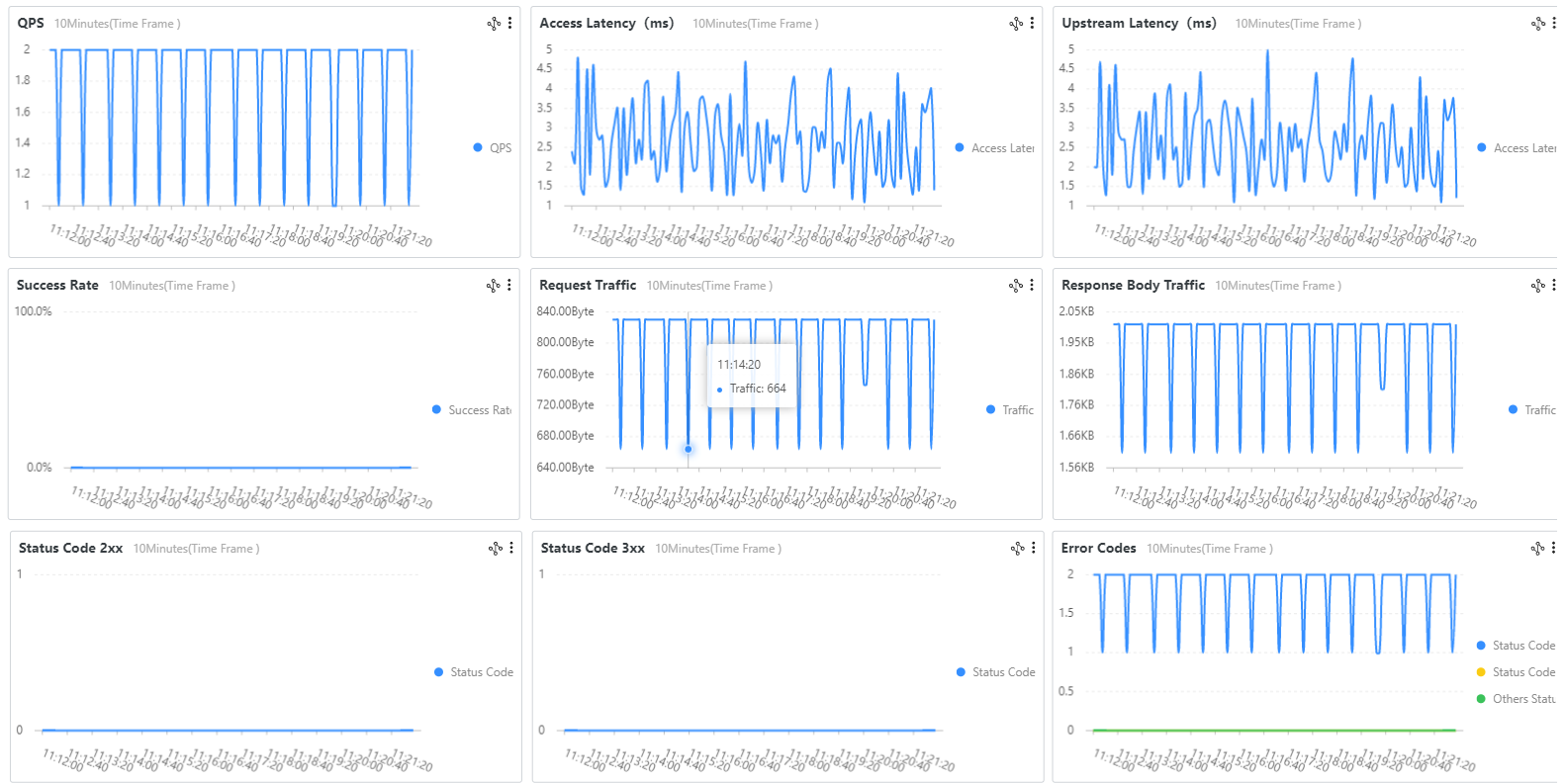The height and width of the screenshot is (784, 1565).
Task: Toggle Access Latency legend in Access Latency chart
Action: (994, 147)
